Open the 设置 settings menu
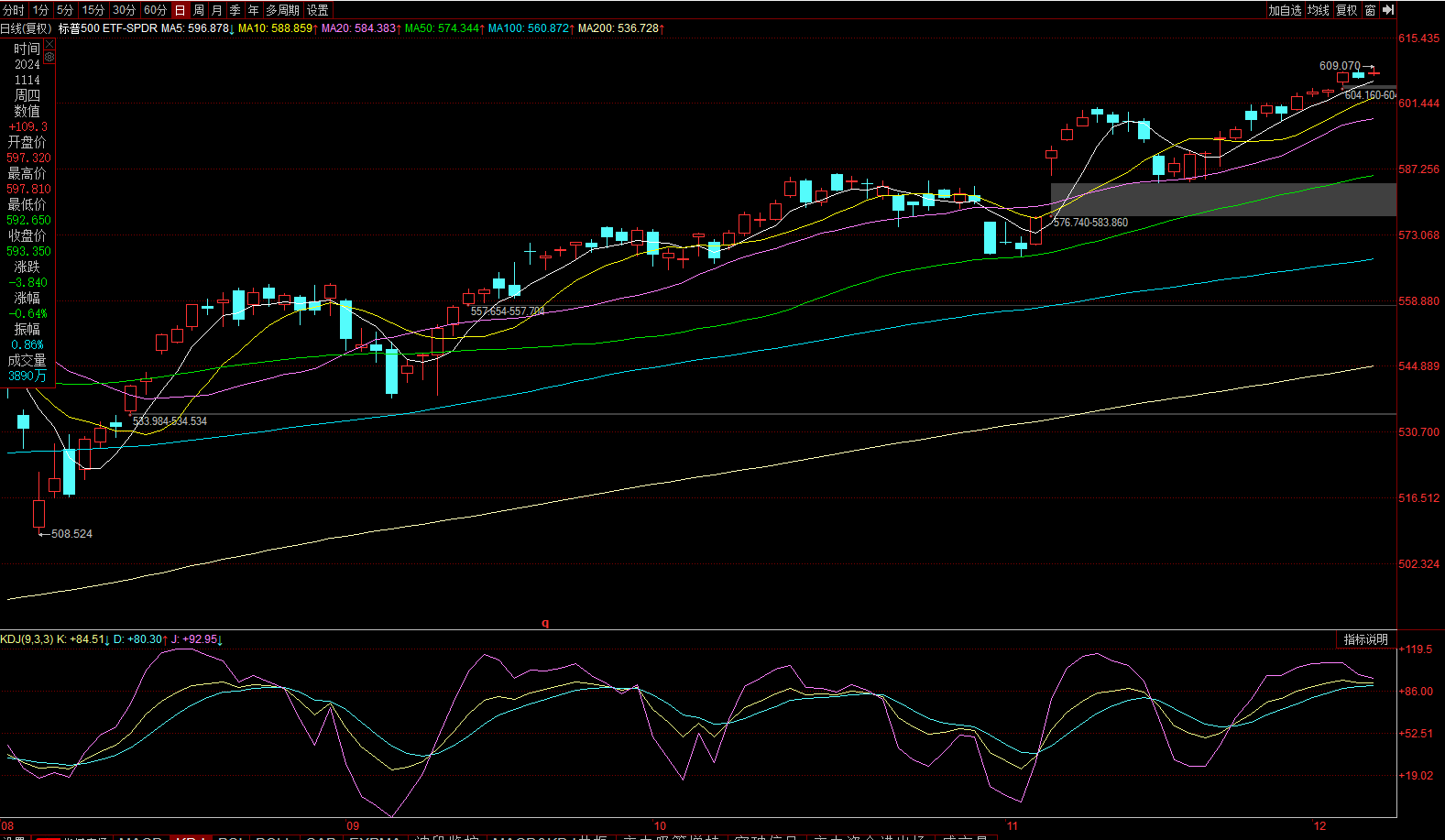The width and height of the screenshot is (1445, 840). point(318,10)
